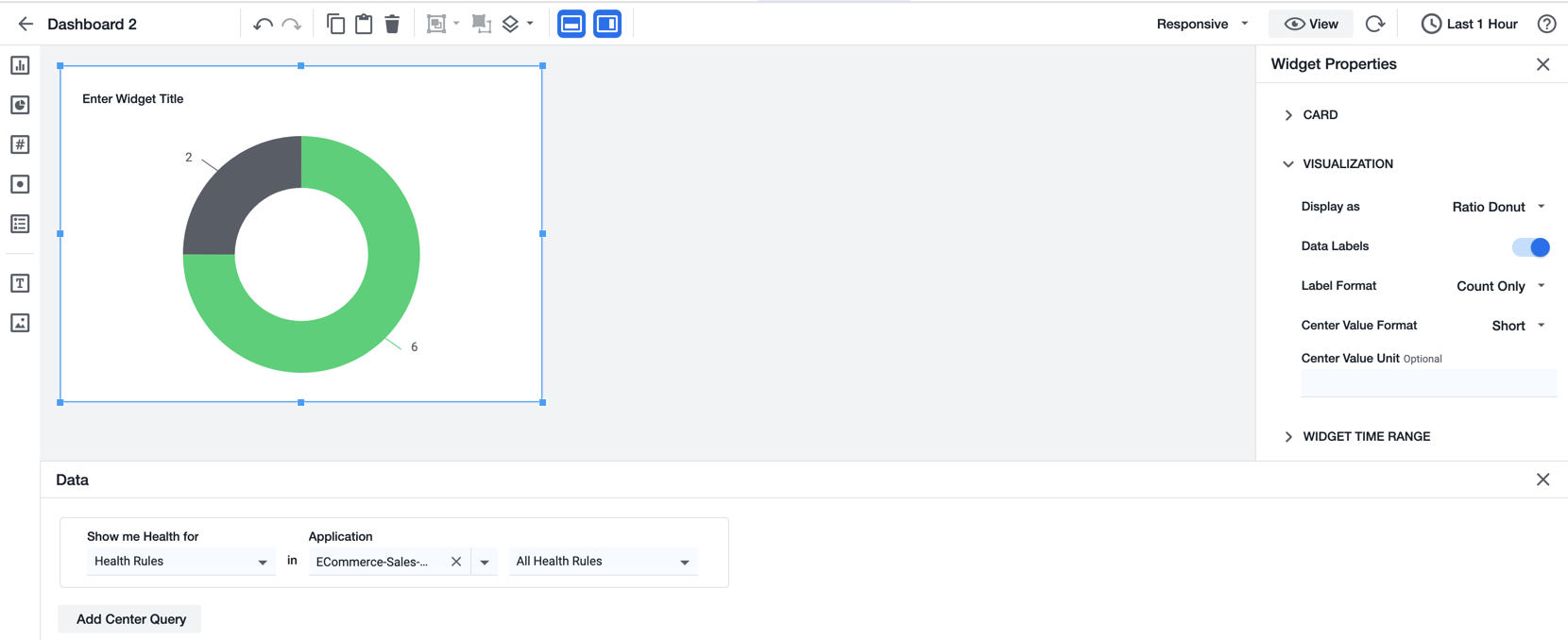Add a text widget
Screen dimensions: 1568x640
[20, 283]
